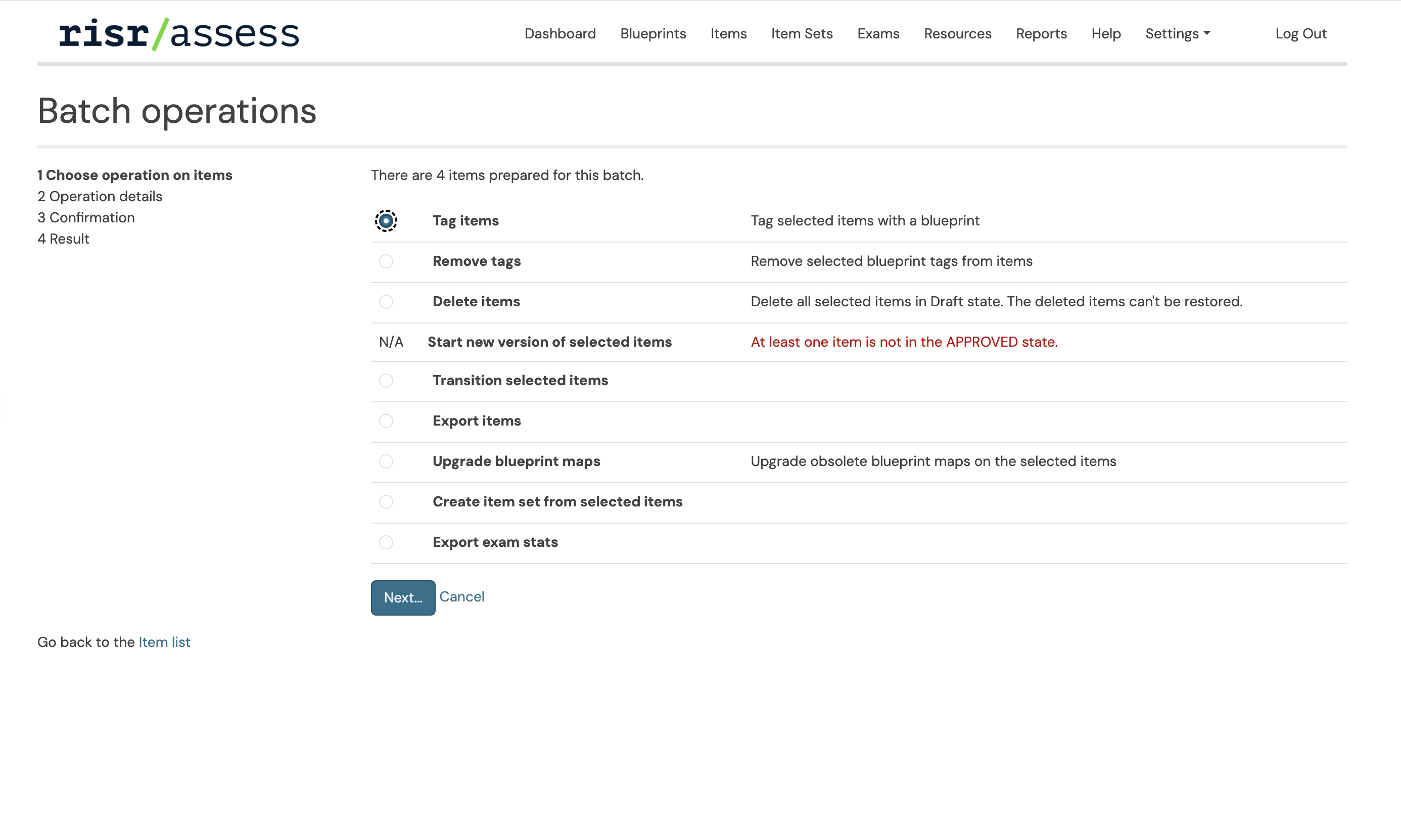
Task: Go to the Resources page
Action: click(957, 34)
